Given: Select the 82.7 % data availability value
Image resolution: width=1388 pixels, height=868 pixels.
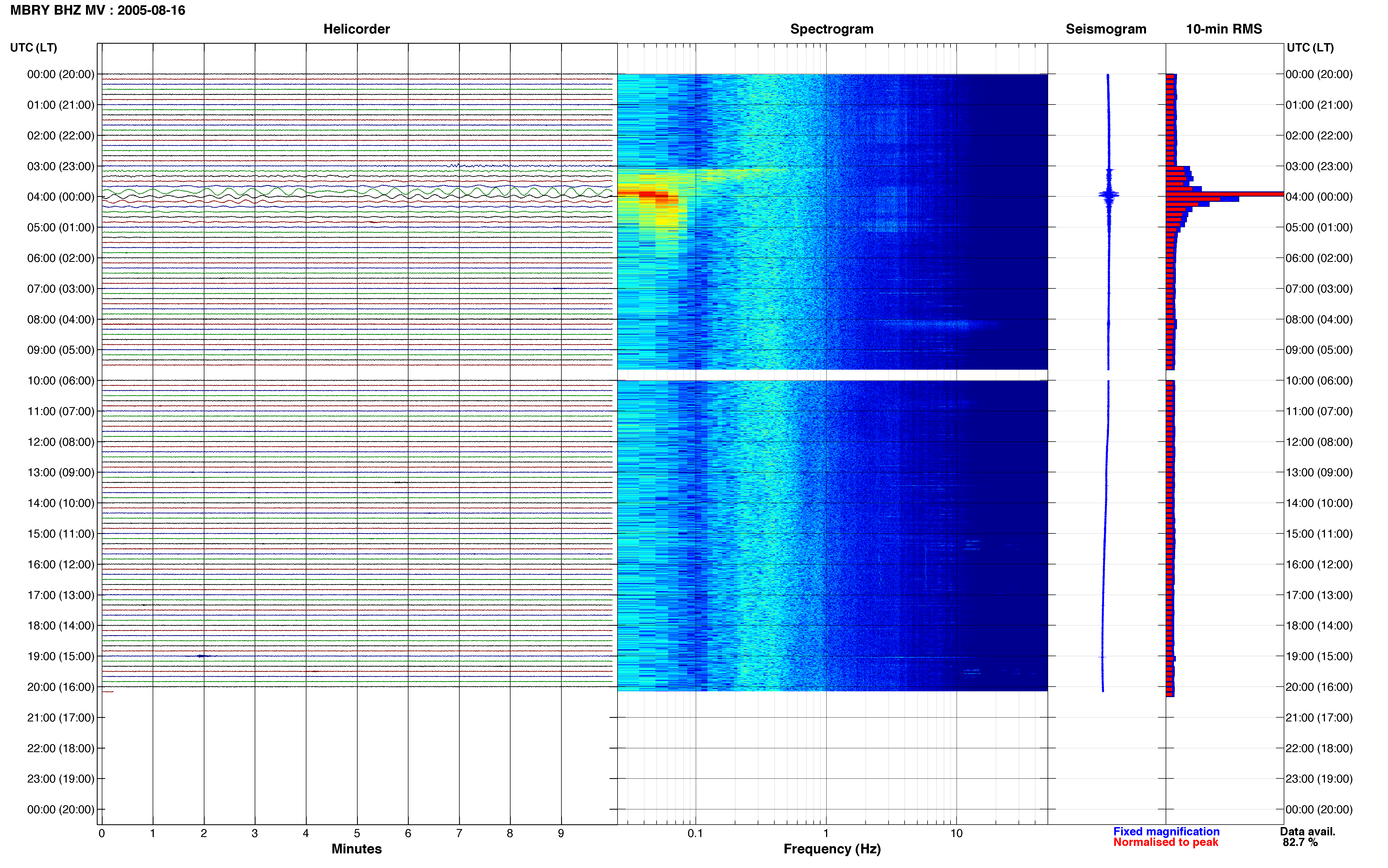Looking at the screenshot, I should click(1300, 842).
